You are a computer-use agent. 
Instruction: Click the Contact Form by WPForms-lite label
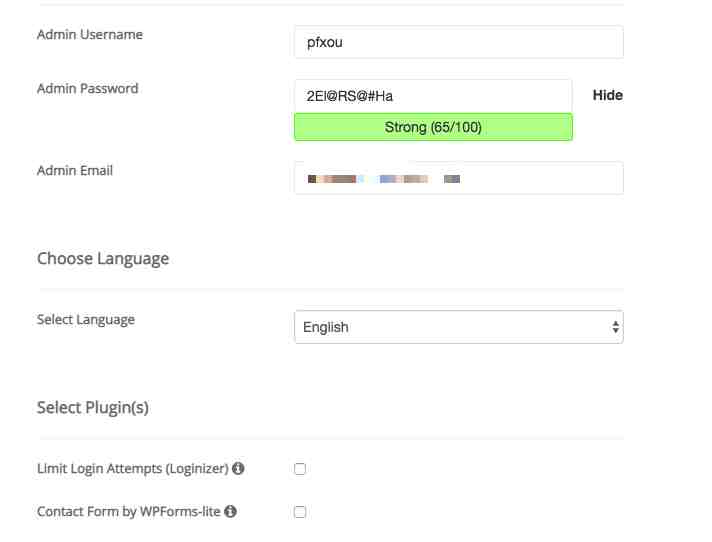tap(129, 512)
